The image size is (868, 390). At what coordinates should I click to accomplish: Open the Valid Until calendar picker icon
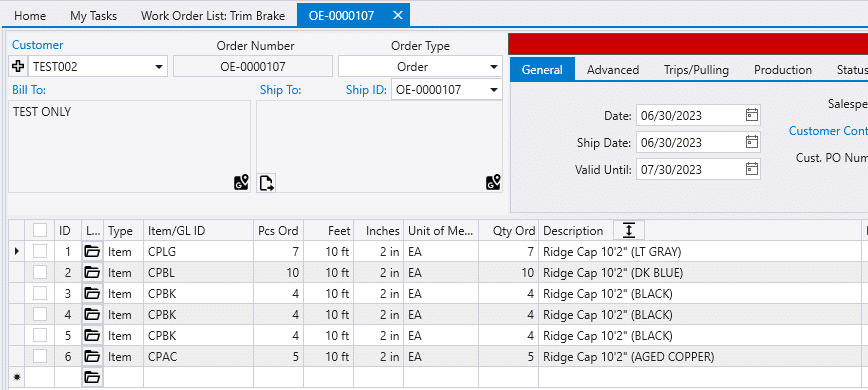tap(752, 169)
